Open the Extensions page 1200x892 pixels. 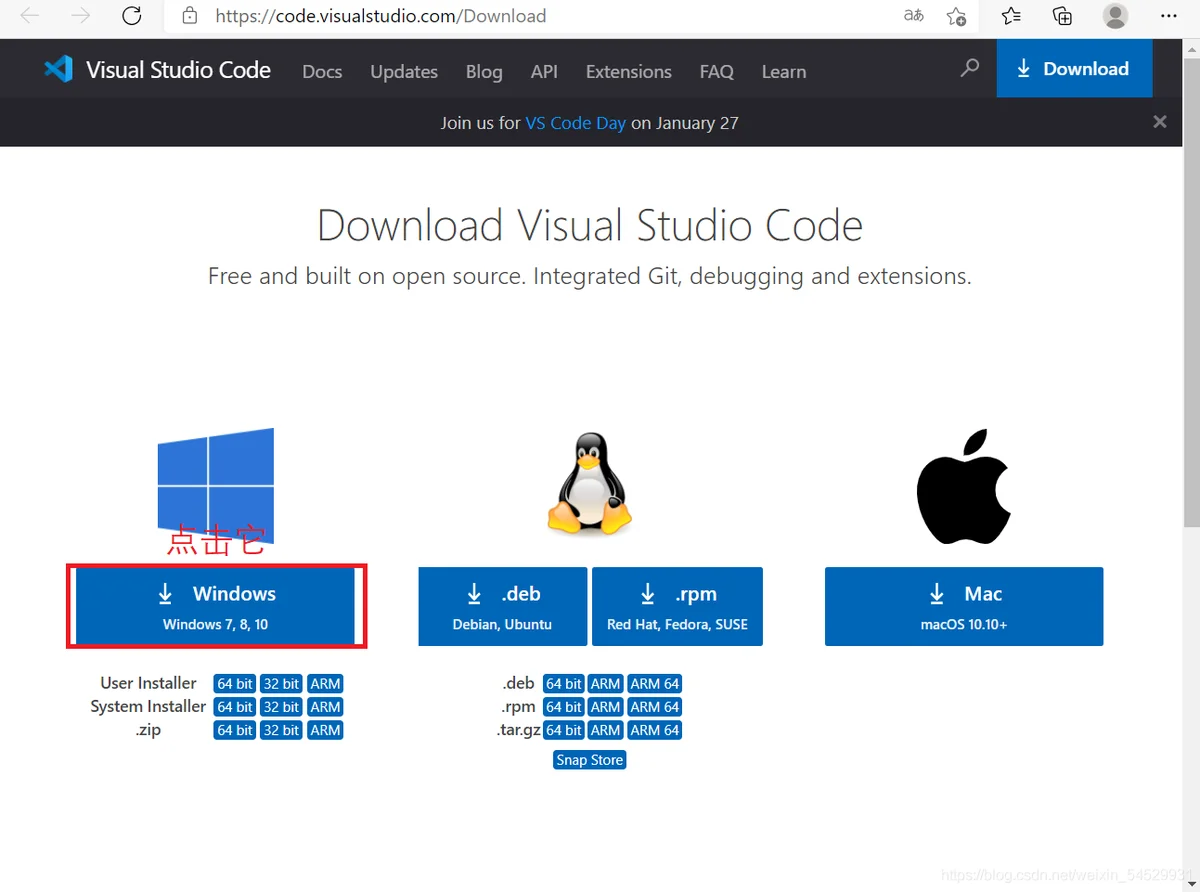pos(629,72)
